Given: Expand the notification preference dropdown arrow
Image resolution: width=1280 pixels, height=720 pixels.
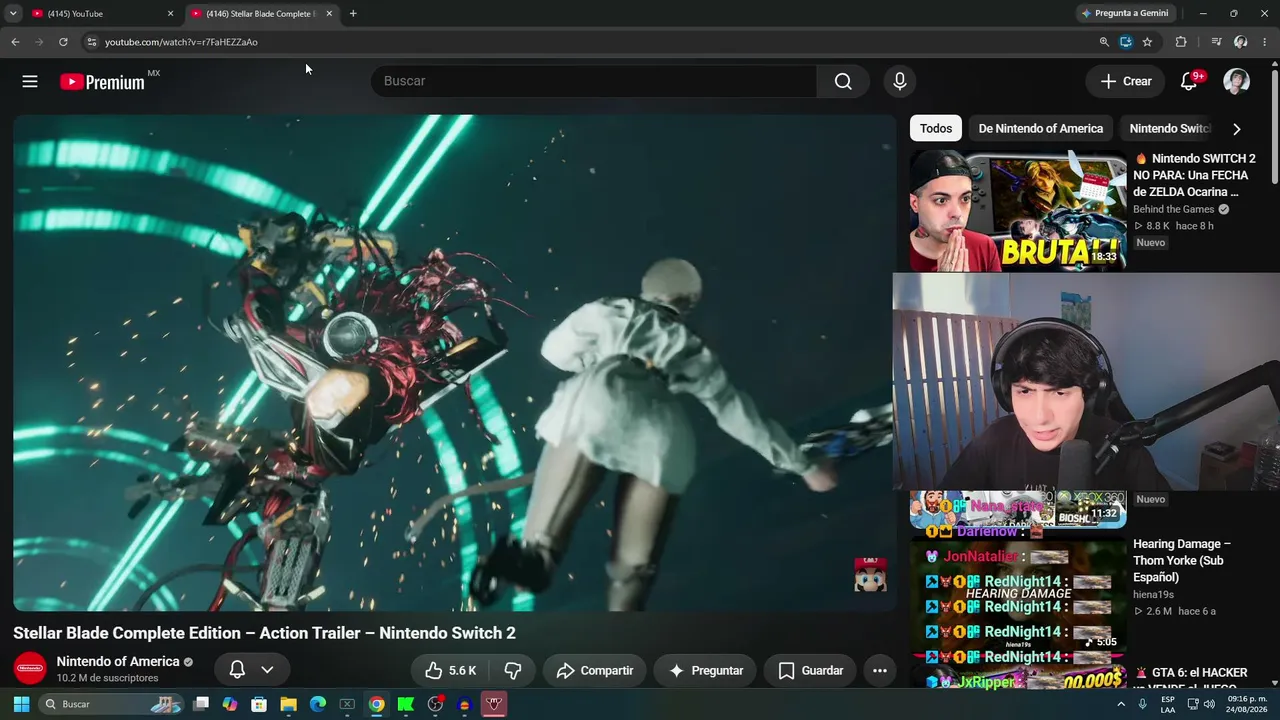Looking at the screenshot, I should (267, 670).
